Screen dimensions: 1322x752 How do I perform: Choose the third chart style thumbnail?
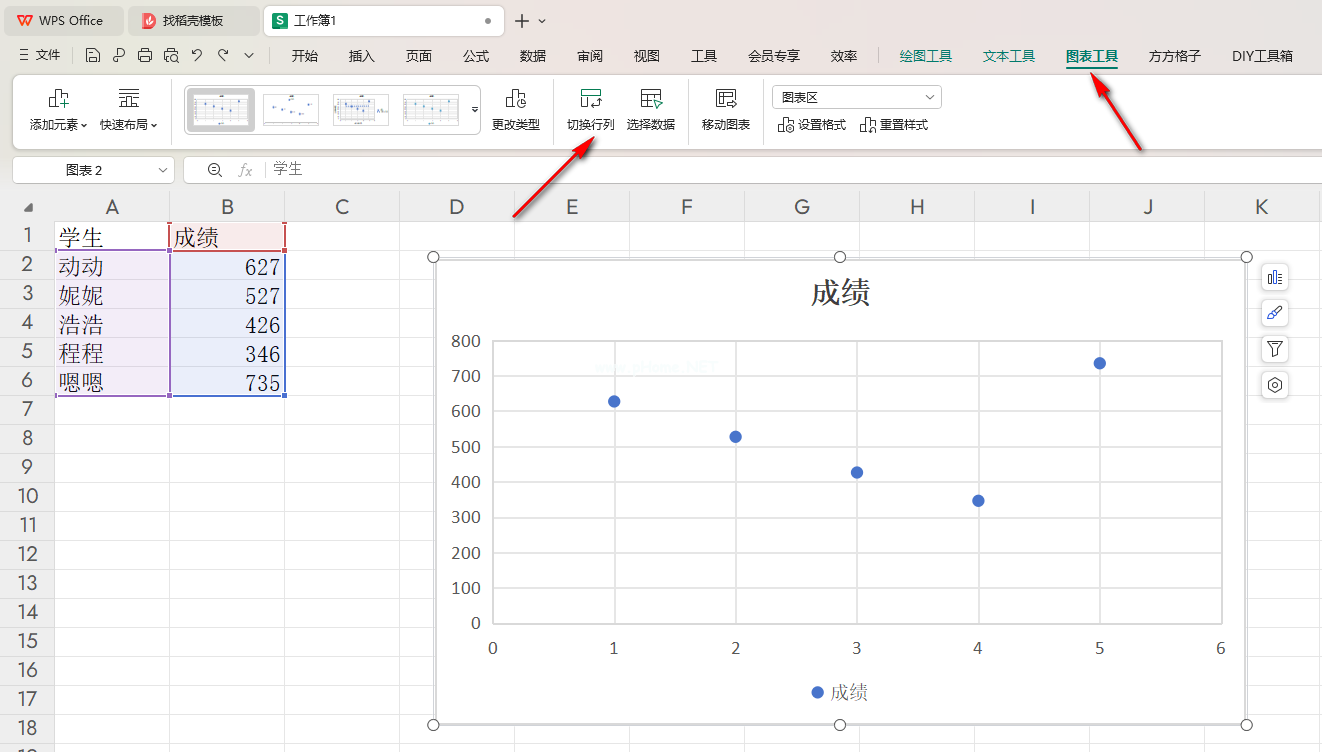point(361,110)
